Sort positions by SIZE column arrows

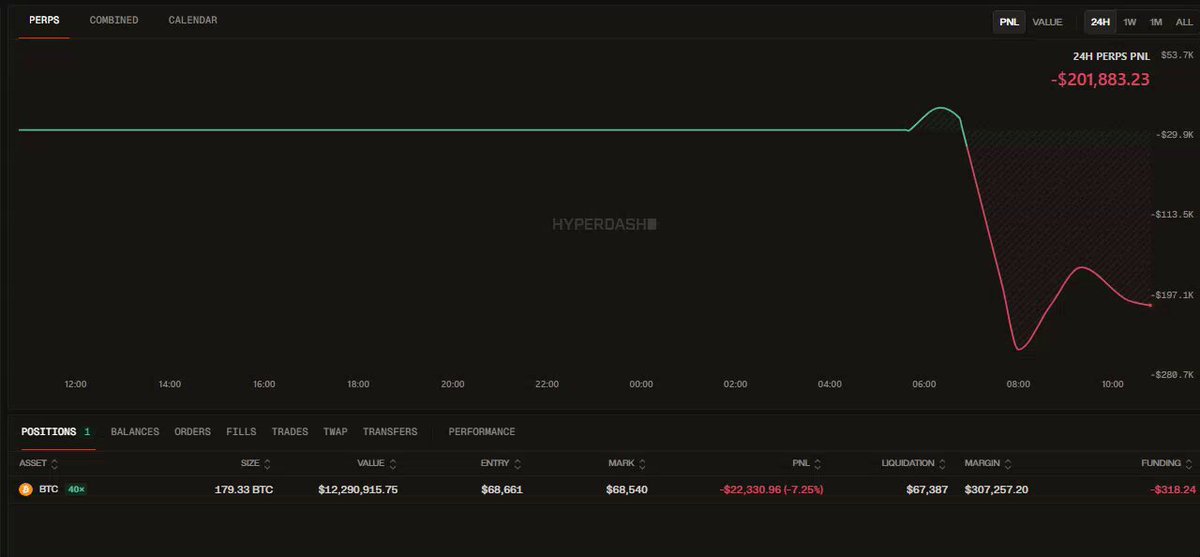coord(267,464)
